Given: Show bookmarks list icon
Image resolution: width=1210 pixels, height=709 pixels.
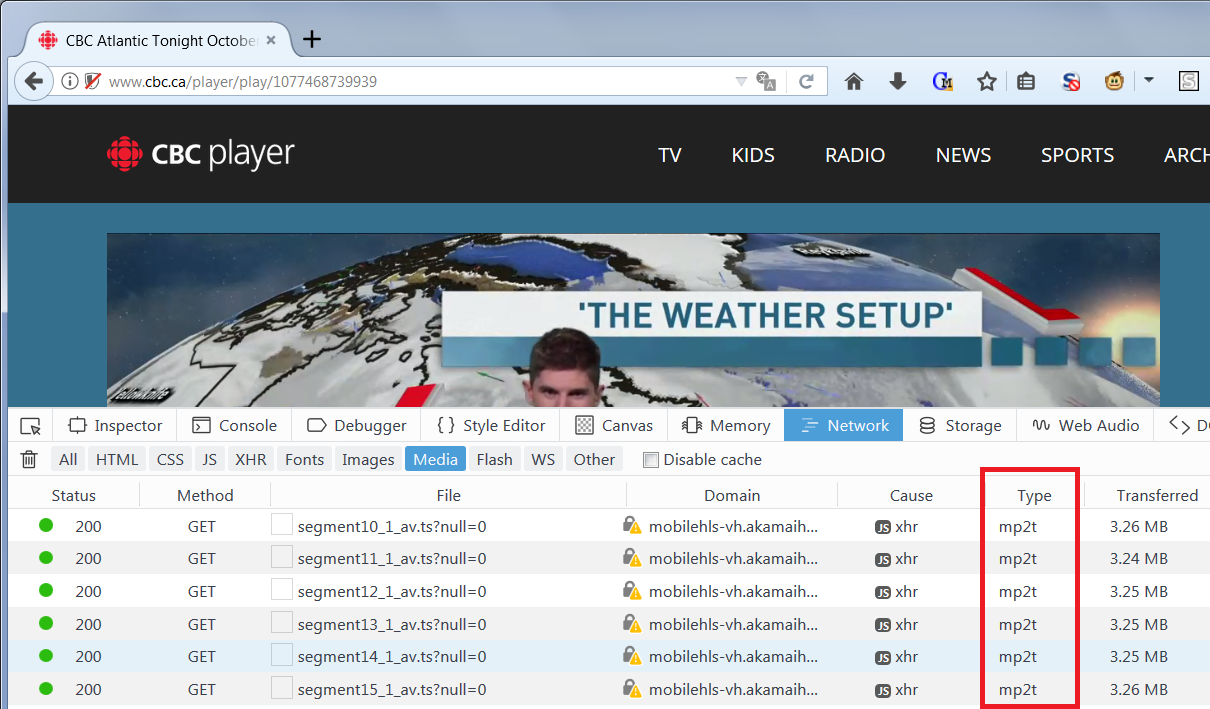Looking at the screenshot, I should point(1026,82).
